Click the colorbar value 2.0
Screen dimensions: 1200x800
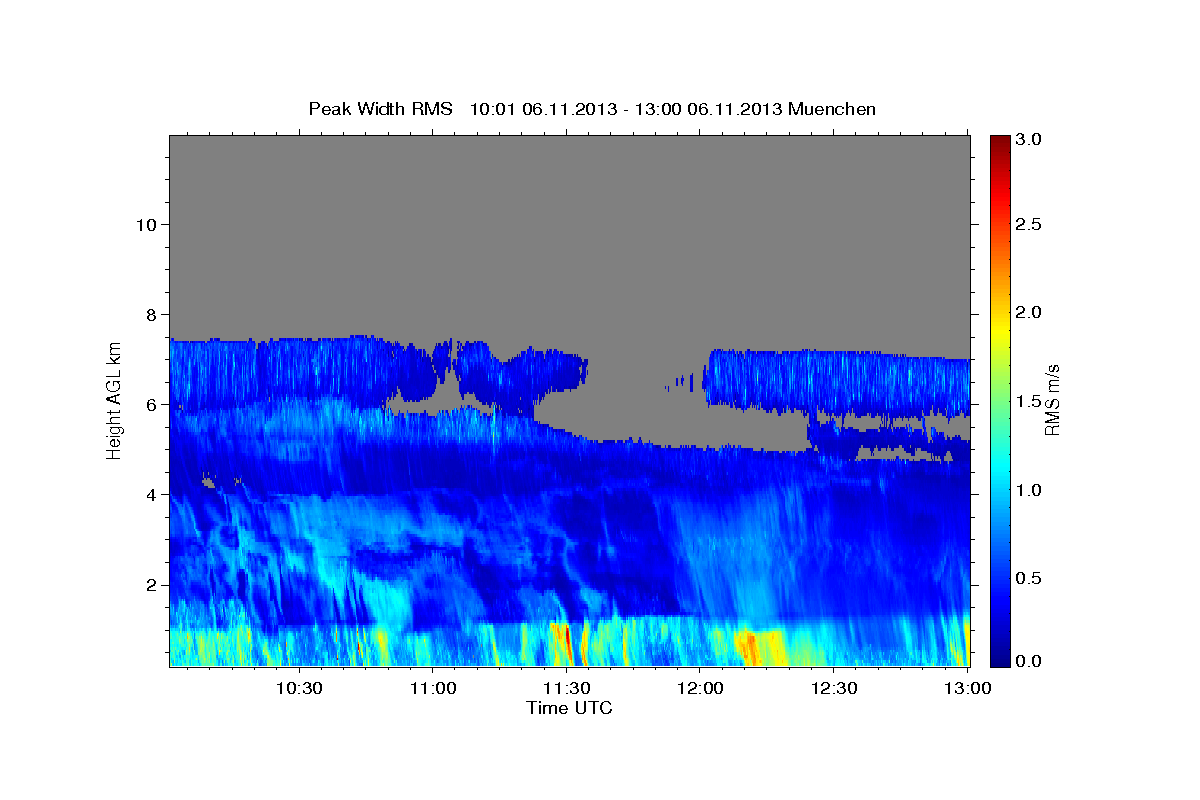click(x=1030, y=313)
